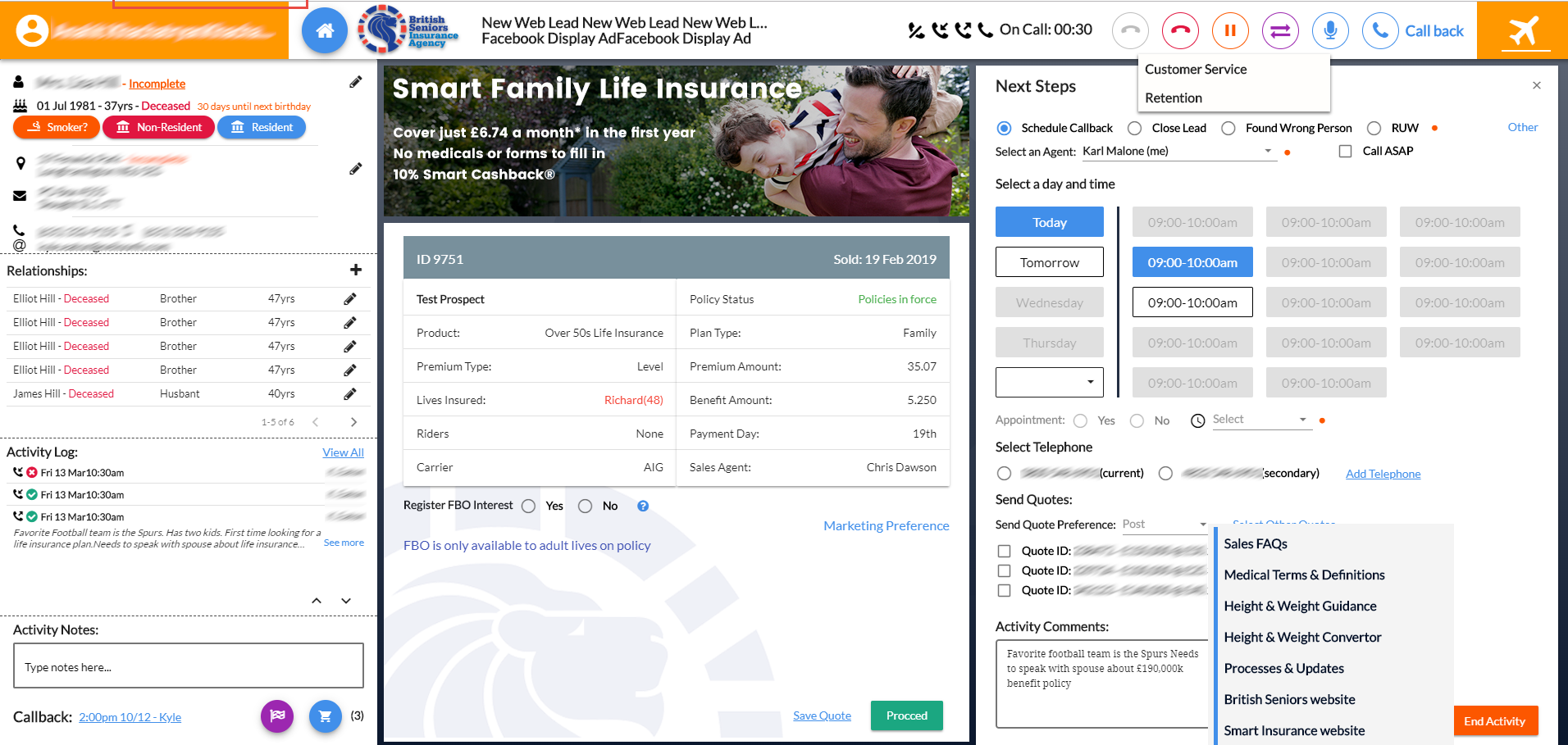Select the Close Lead radio option

click(1135, 129)
